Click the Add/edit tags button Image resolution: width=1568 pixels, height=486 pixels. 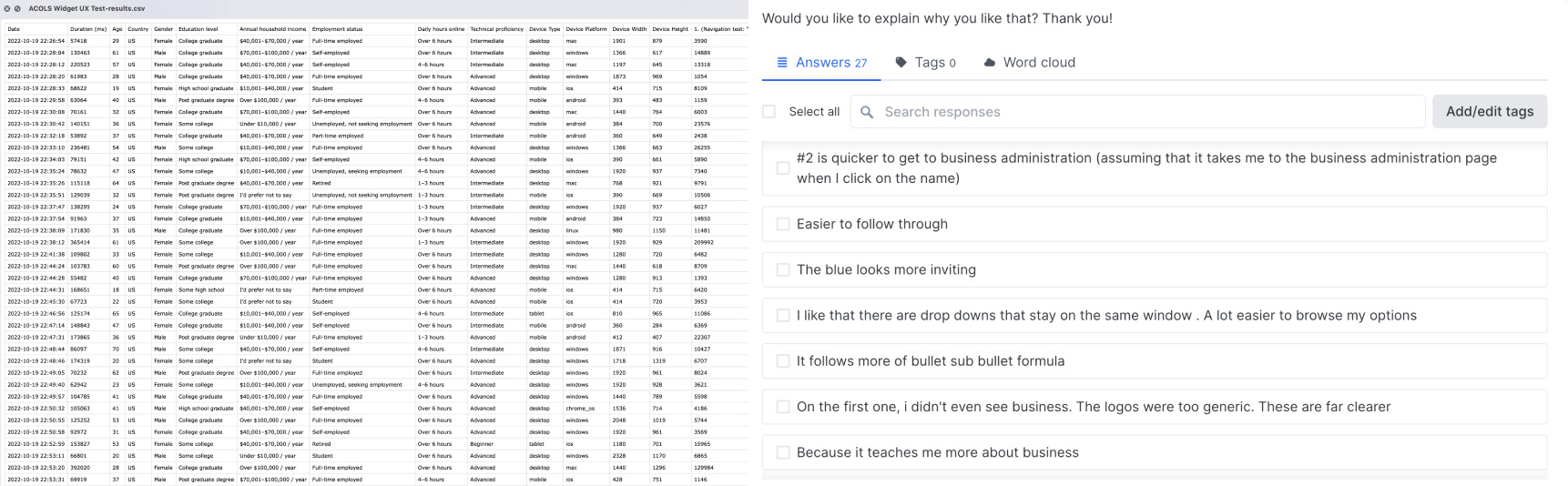pyautogui.click(x=1490, y=111)
